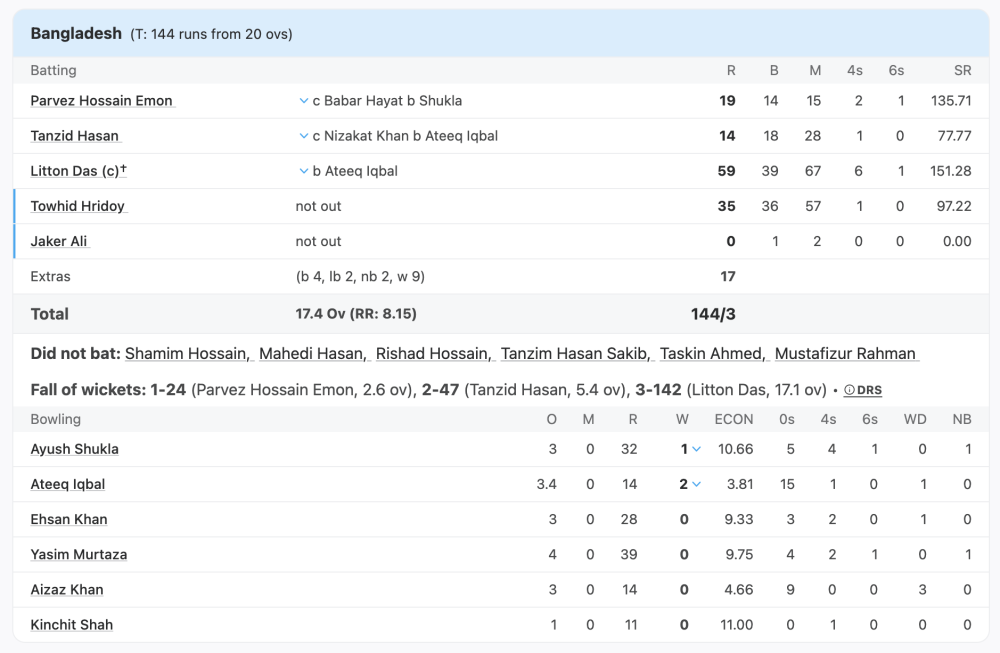Open bowler Ehsan Khan profile
Viewport: 1000px width, 653px height.
coord(68,519)
